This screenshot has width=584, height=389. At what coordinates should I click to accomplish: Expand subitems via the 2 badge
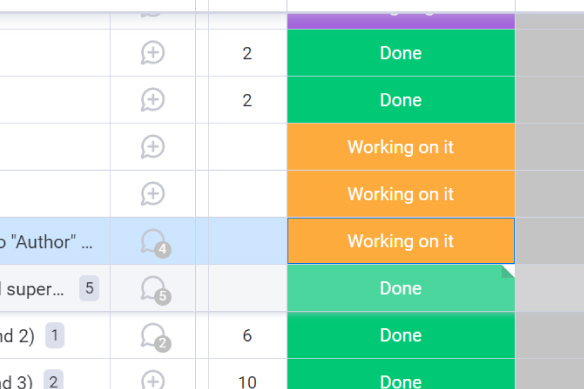53,381
